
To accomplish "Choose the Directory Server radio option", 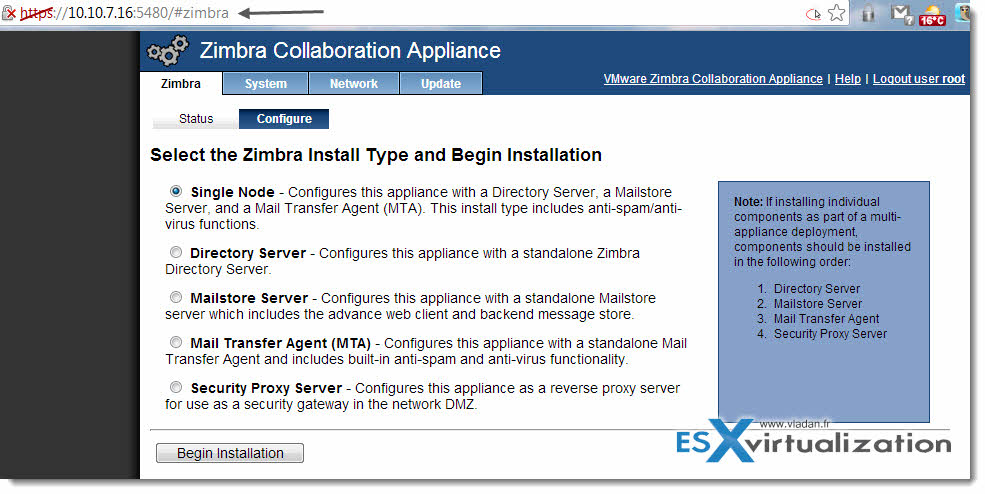I will click(176, 252).
